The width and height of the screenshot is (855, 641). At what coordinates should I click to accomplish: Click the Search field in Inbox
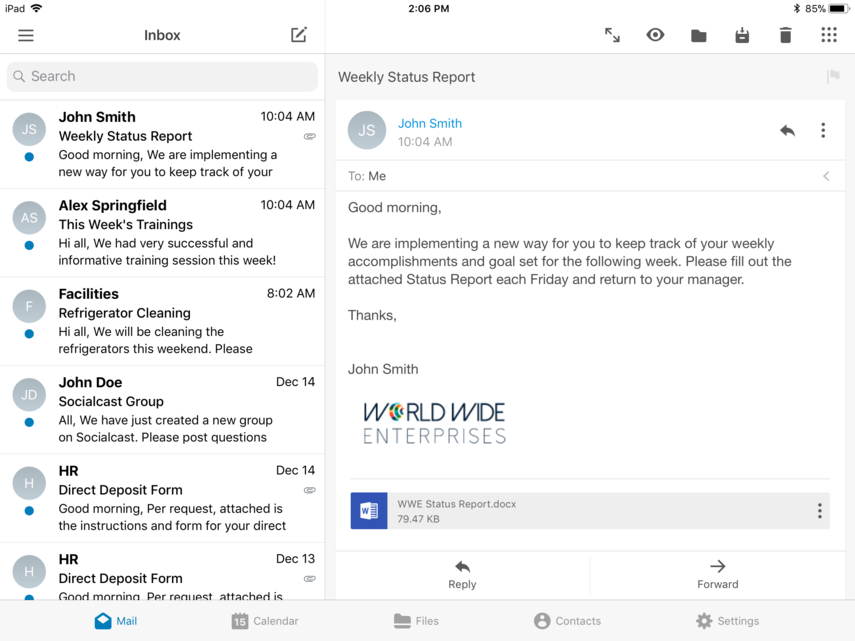pos(162,76)
